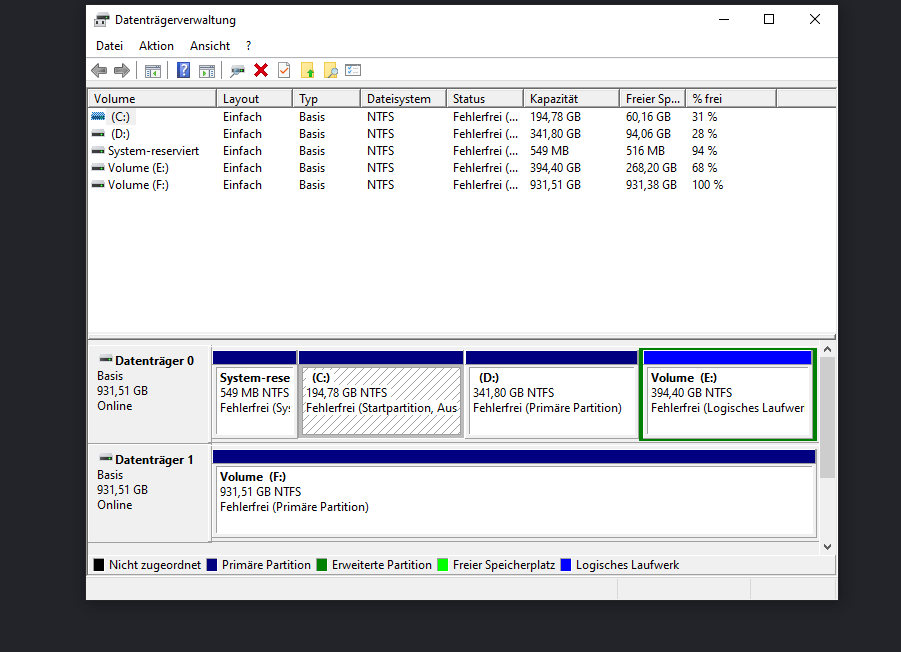Sort by the Typ column header
901x652 pixels.
(x=326, y=99)
